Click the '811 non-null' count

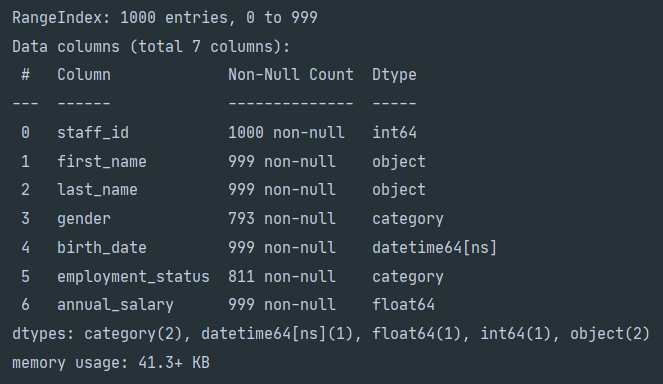click(282, 277)
